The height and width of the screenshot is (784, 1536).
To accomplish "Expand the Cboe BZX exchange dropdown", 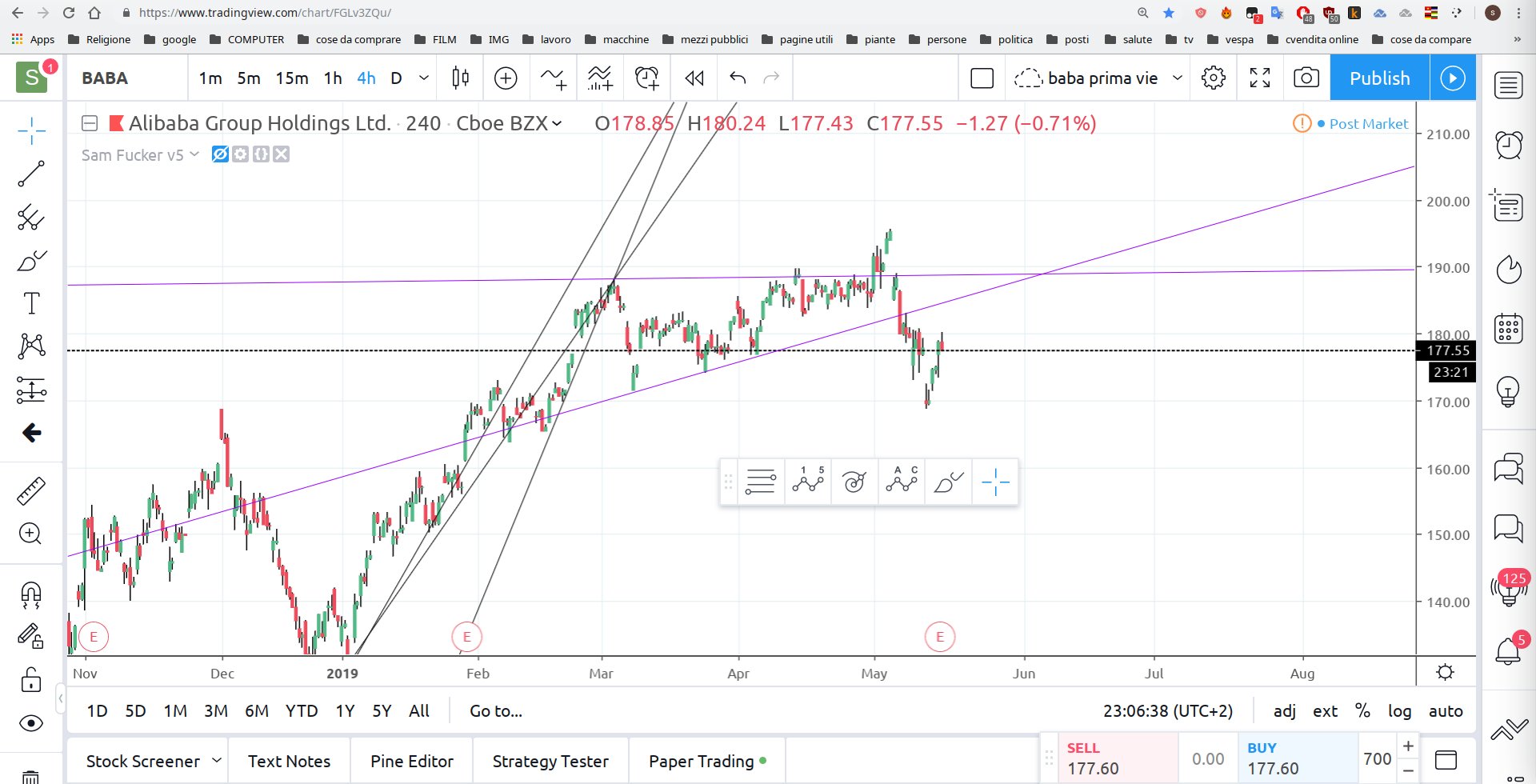I will coord(557,123).
